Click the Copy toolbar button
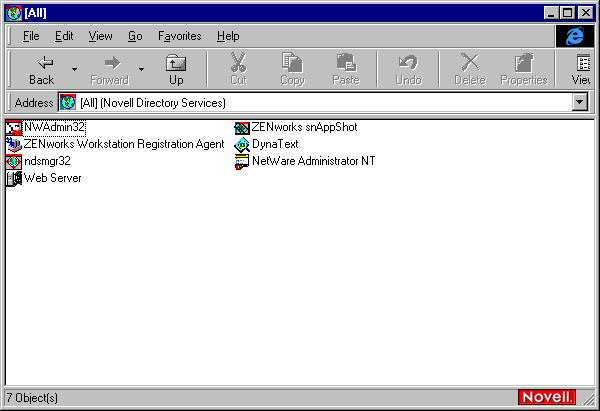 (x=292, y=70)
